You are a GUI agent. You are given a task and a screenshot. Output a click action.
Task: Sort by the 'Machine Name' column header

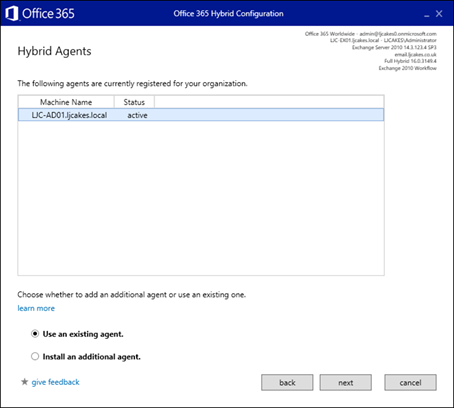[x=66, y=102]
